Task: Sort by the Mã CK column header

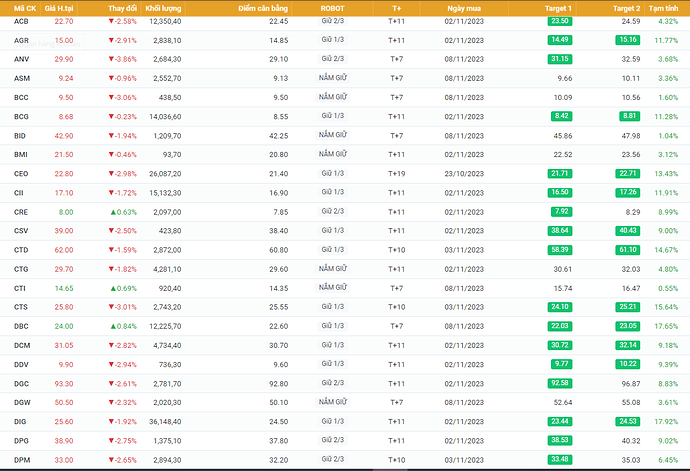Action: click(21, 7)
